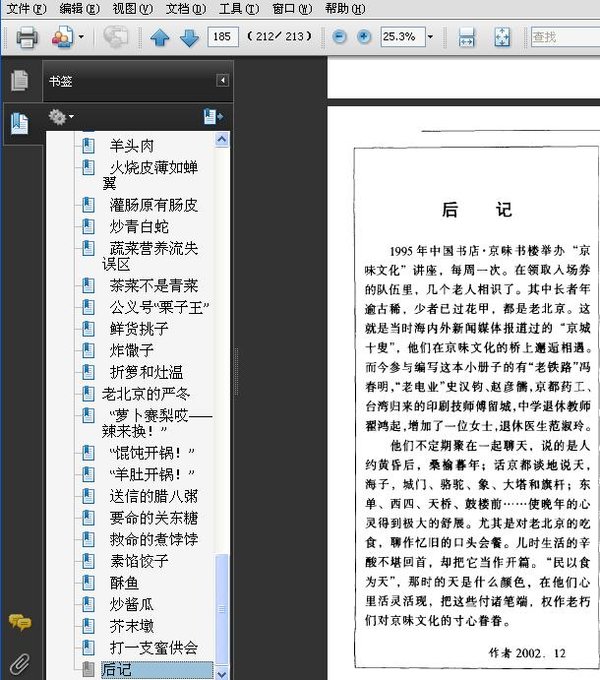600x680 pixels.
Task: Click the fit width scrolling mode icon
Action: (x=466, y=37)
